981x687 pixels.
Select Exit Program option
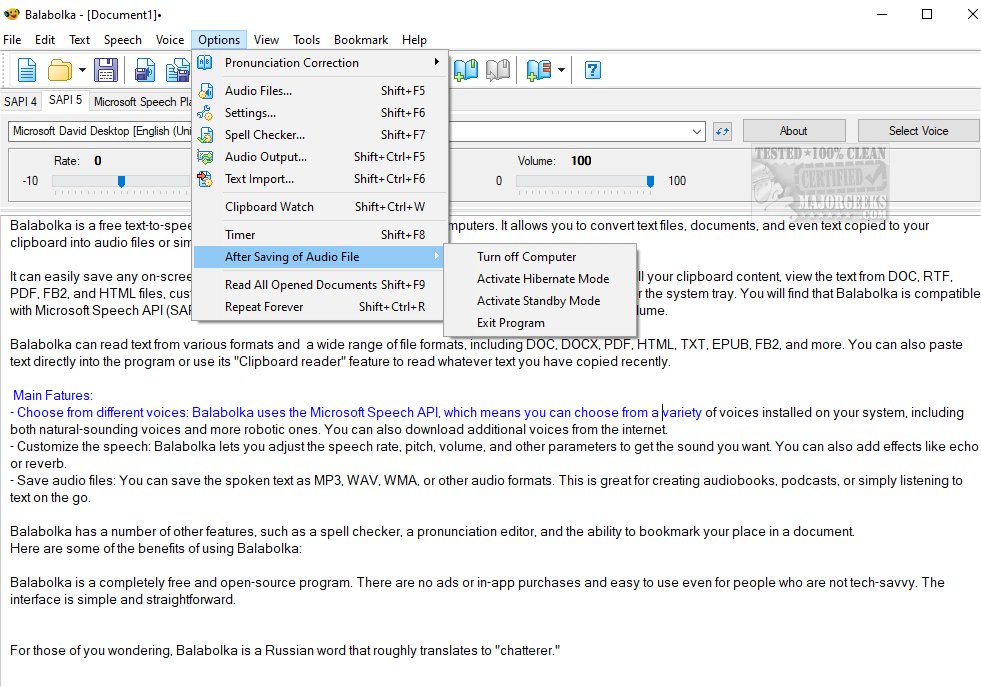(x=540, y=323)
